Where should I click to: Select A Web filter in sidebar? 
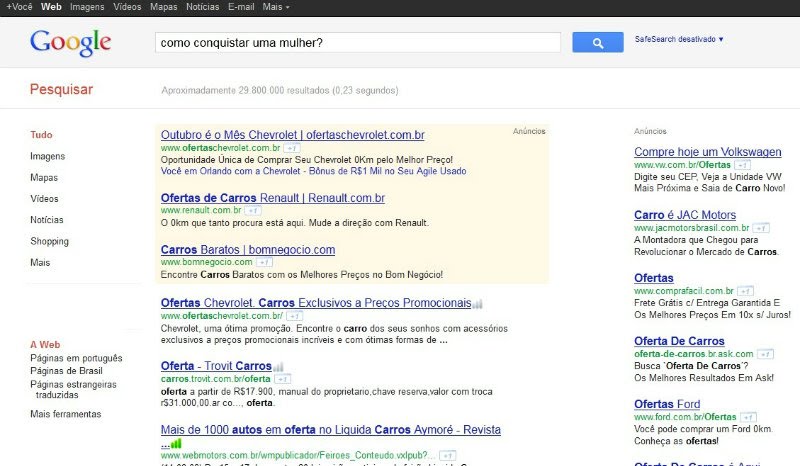click(45, 345)
